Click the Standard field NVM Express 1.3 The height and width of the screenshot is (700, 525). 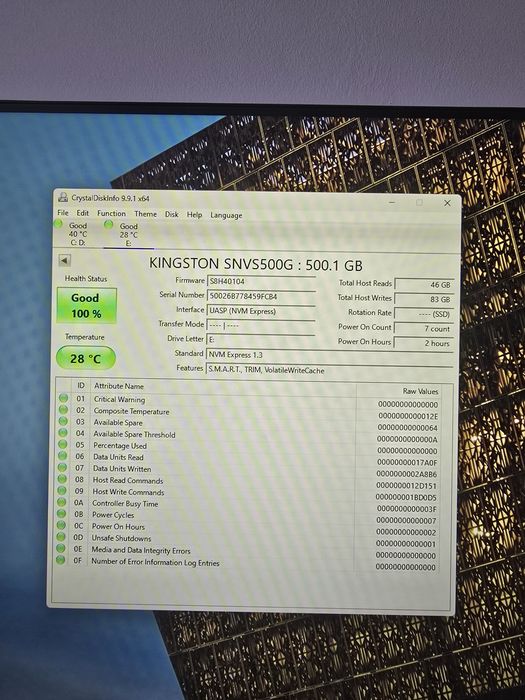pyautogui.click(x=330, y=355)
